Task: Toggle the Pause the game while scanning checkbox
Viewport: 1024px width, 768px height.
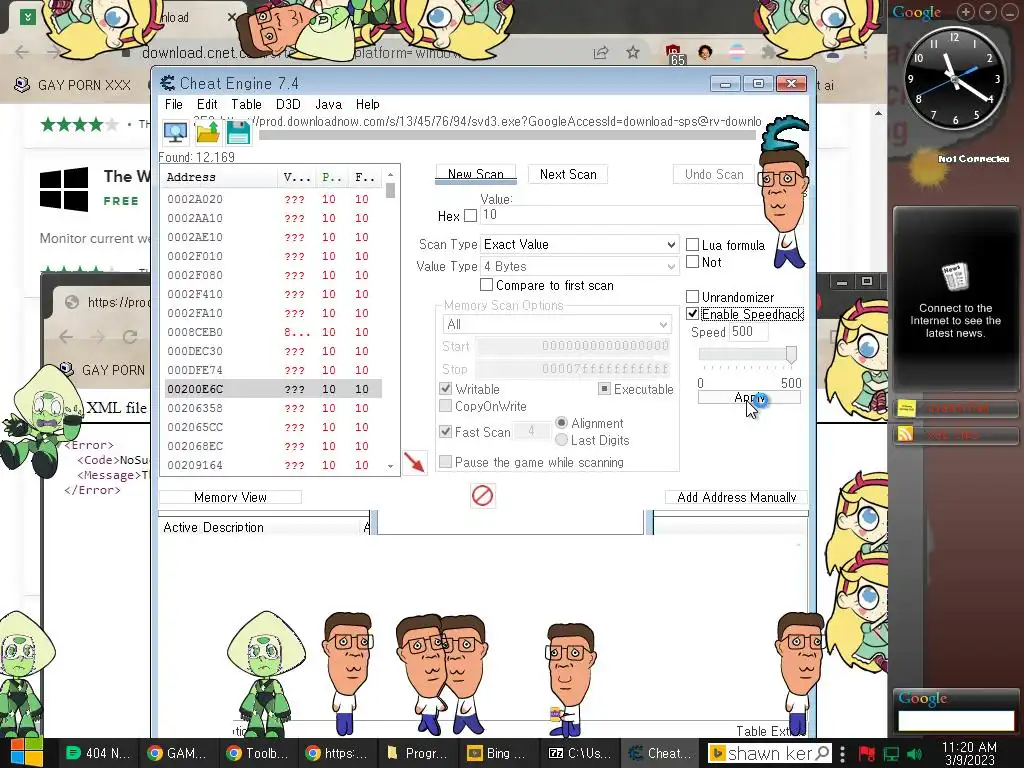Action: (445, 462)
